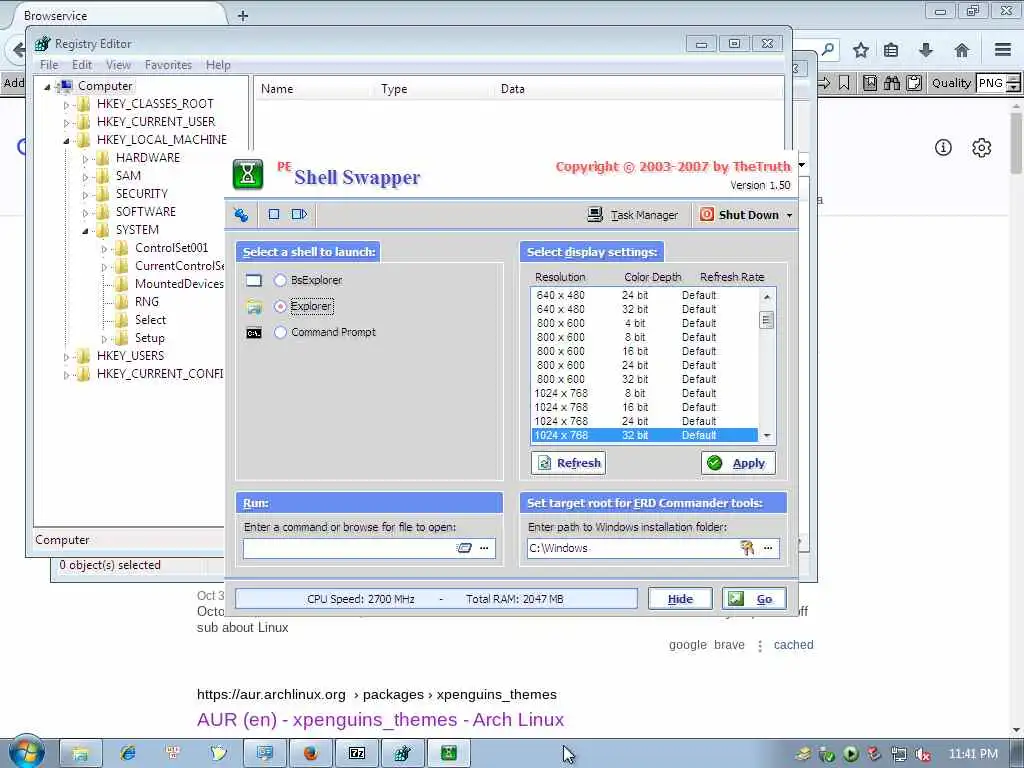
Task: Click the bookmarks list clipboard icon in browser
Action: pos(891,50)
